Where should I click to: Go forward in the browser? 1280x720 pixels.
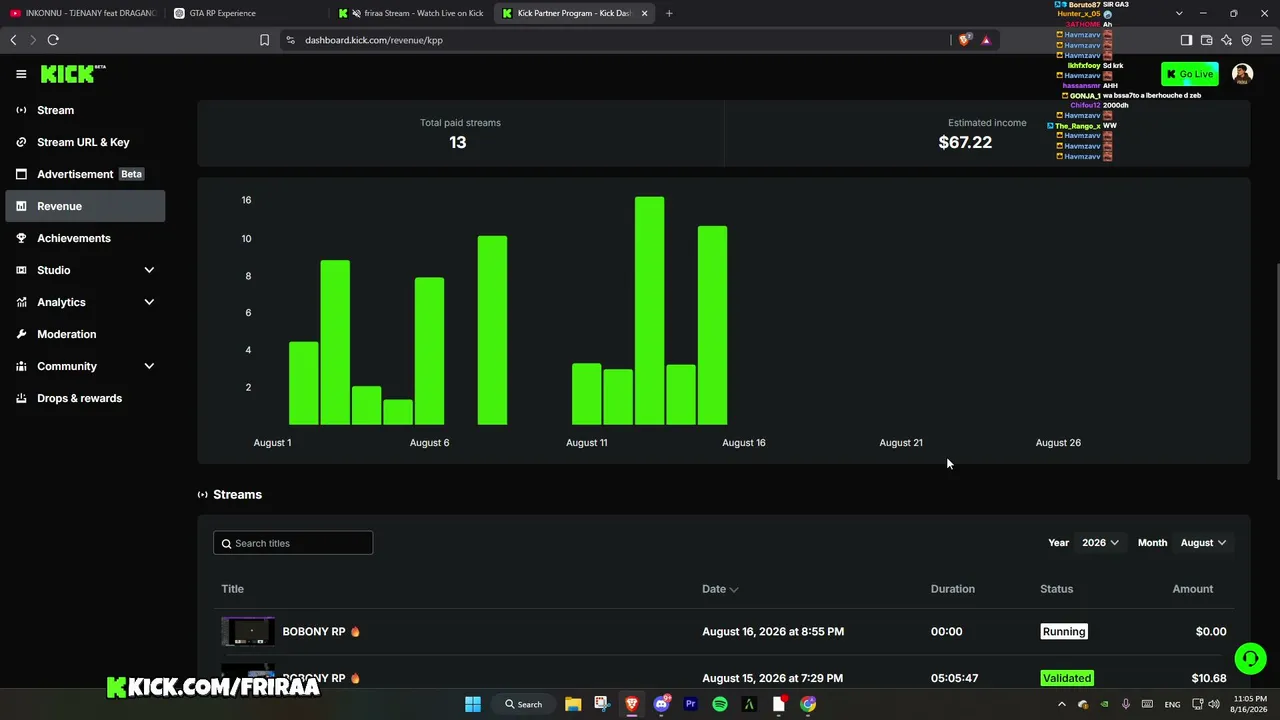(33, 40)
